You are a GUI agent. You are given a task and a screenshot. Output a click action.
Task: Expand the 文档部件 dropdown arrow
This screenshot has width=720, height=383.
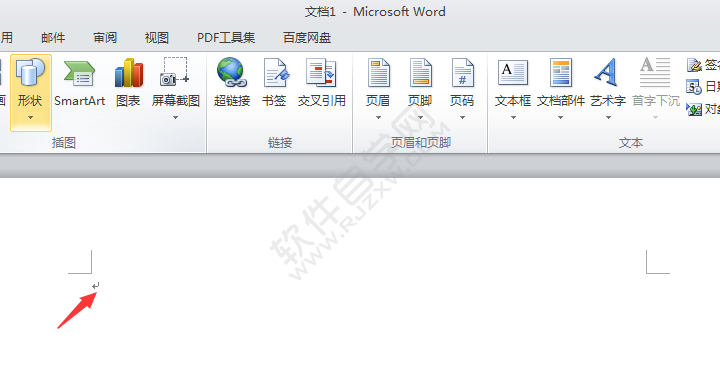tap(560, 118)
